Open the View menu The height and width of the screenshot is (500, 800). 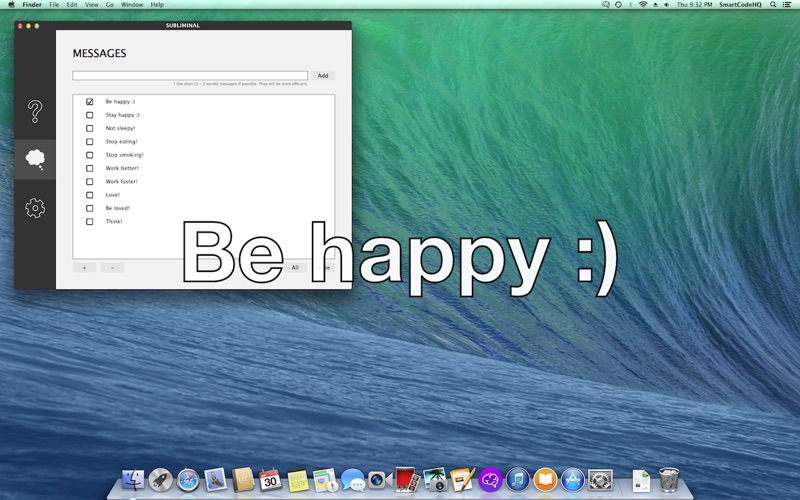[91, 5]
